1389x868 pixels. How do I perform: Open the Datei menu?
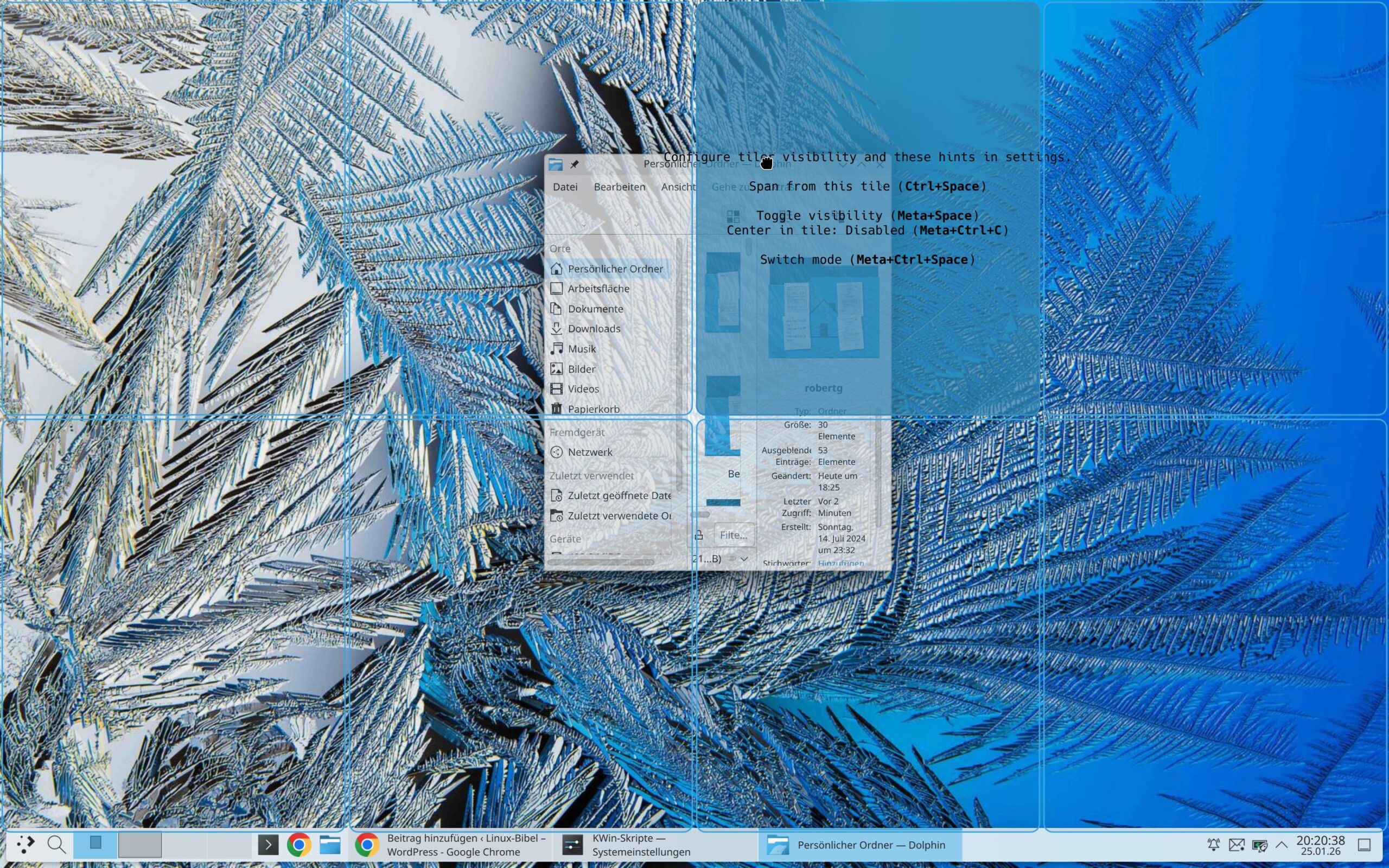[x=565, y=187]
